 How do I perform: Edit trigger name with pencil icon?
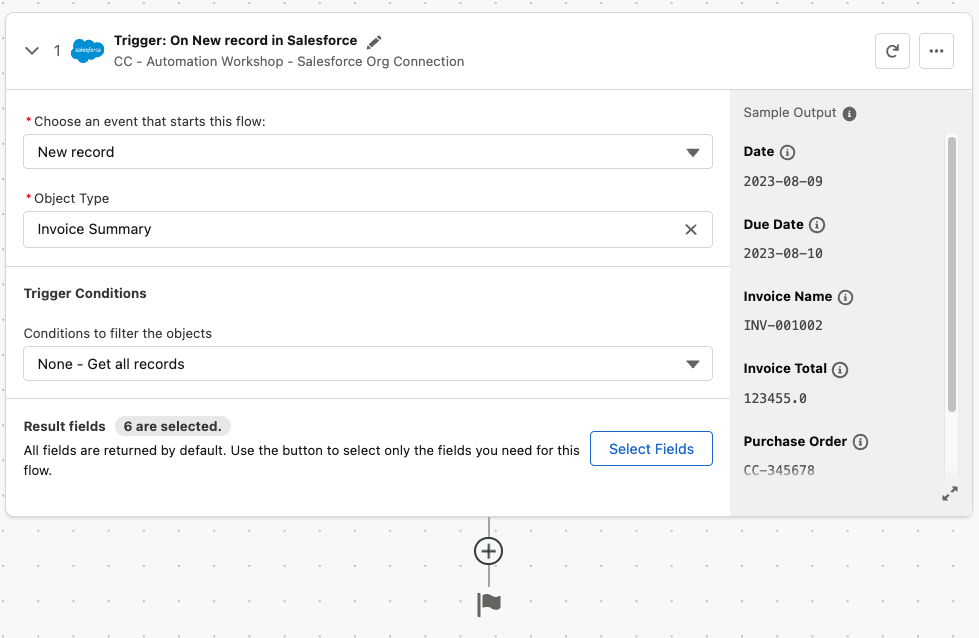[x=374, y=42]
